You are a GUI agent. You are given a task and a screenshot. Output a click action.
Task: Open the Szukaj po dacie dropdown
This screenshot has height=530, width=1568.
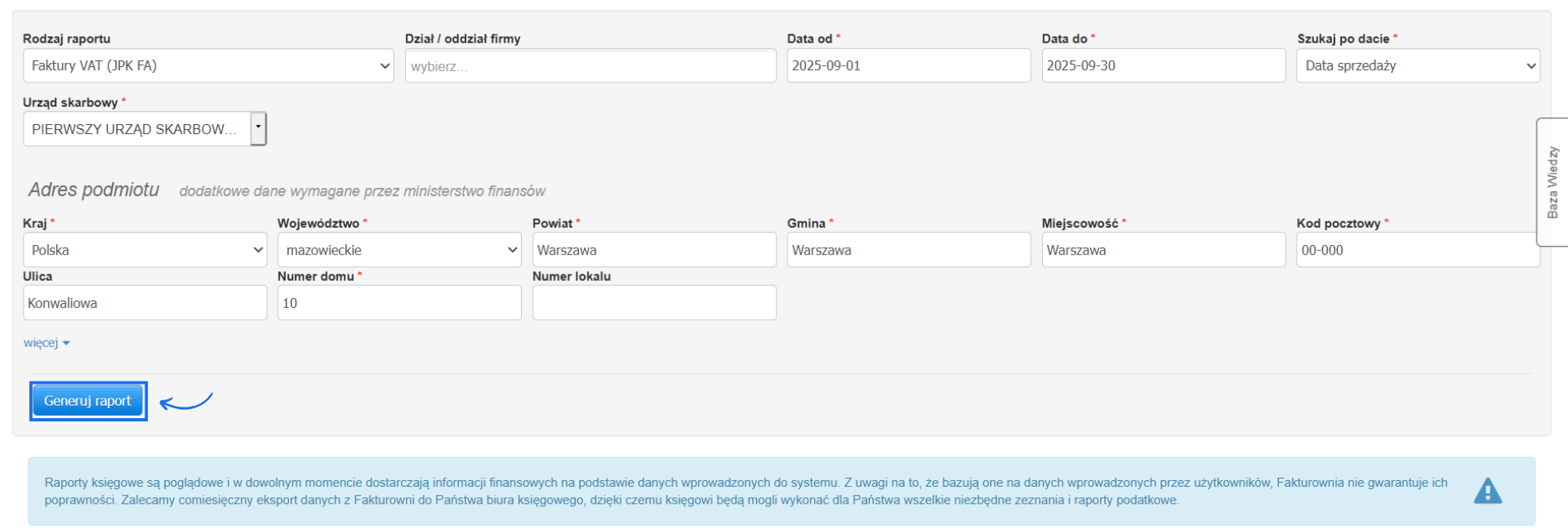pos(1418,65)
